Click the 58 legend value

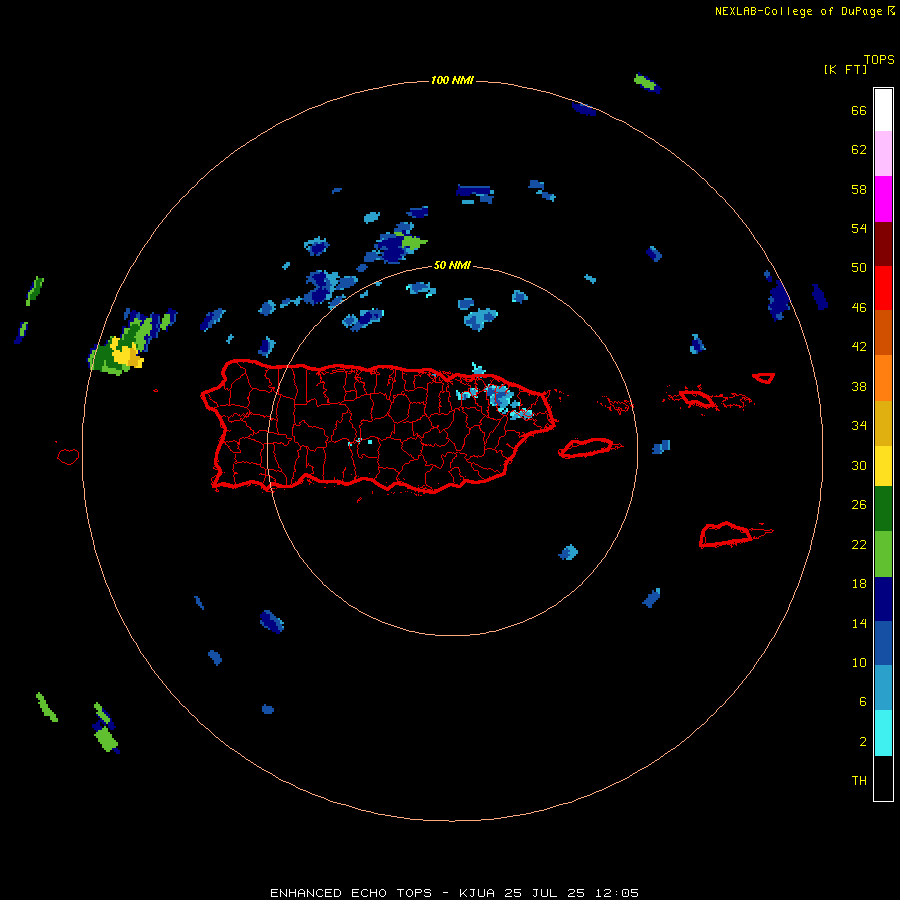tap(859, 189)
